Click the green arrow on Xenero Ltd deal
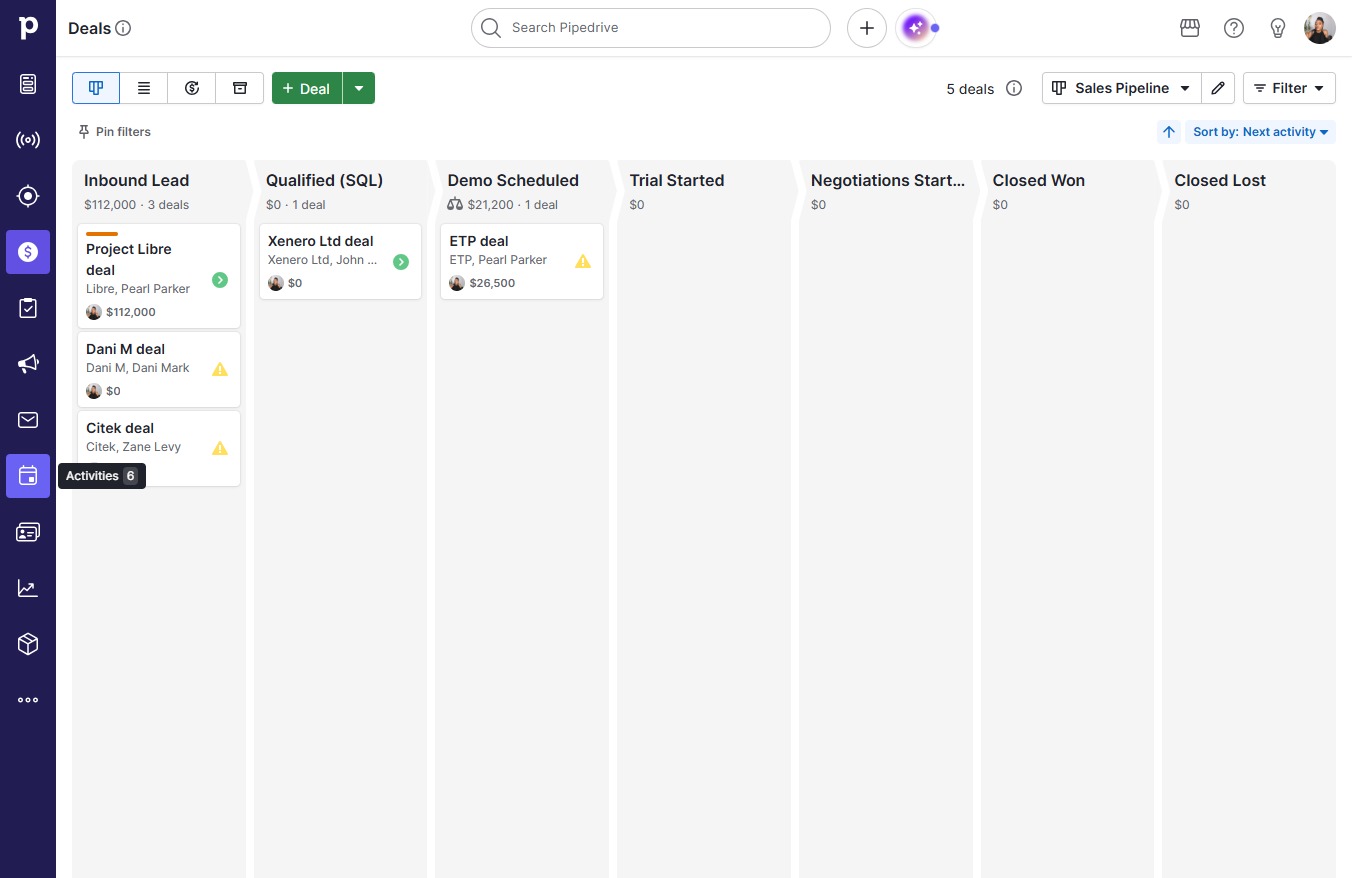 (401, 262)
